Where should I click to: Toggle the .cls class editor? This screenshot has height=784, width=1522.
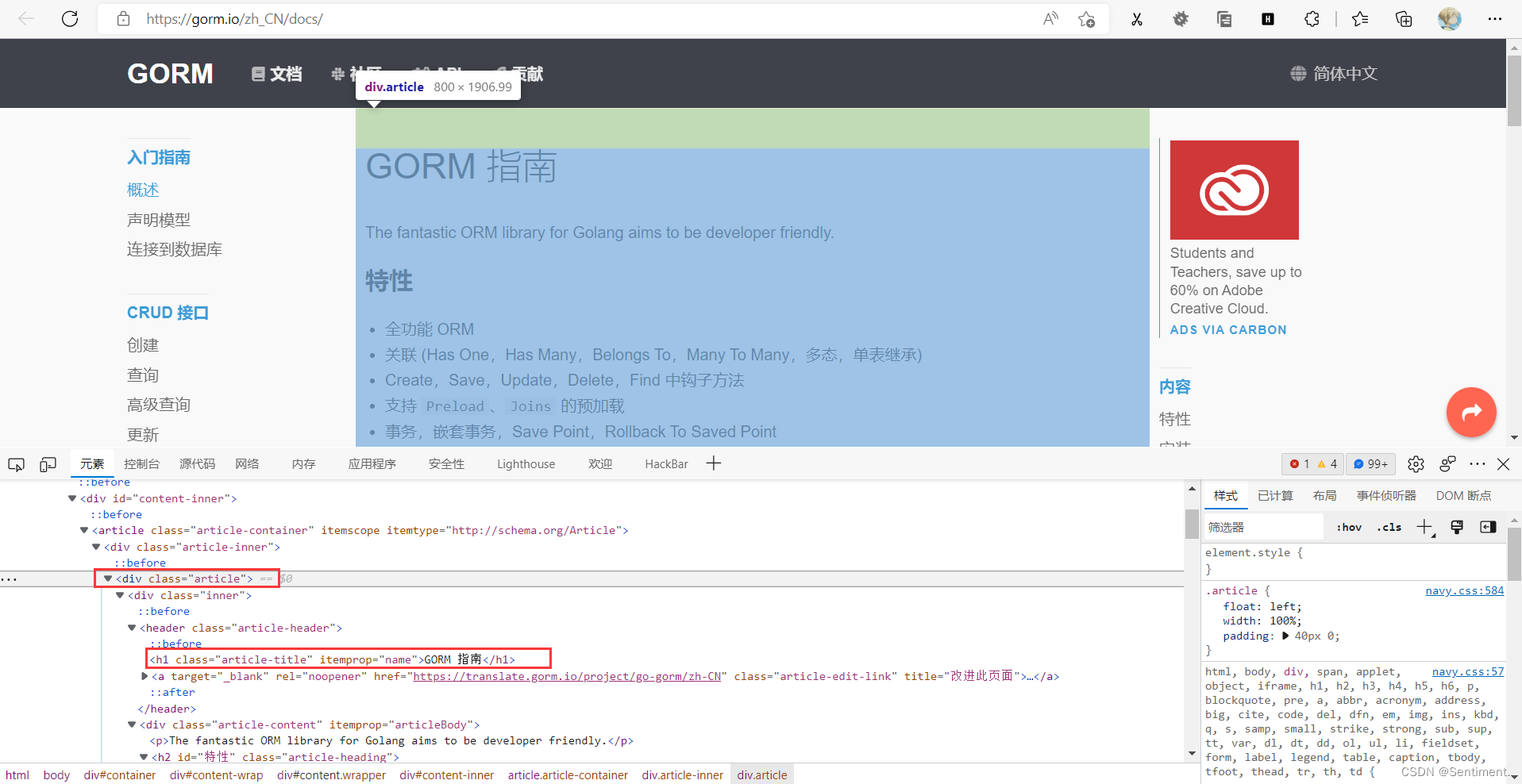pyautogui.click(x=1389, y=526)
